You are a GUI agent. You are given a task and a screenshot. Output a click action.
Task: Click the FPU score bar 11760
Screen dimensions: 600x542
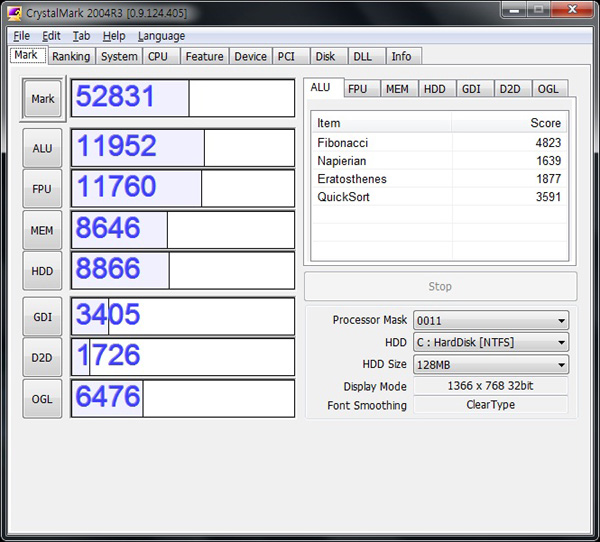click(183, 189)
